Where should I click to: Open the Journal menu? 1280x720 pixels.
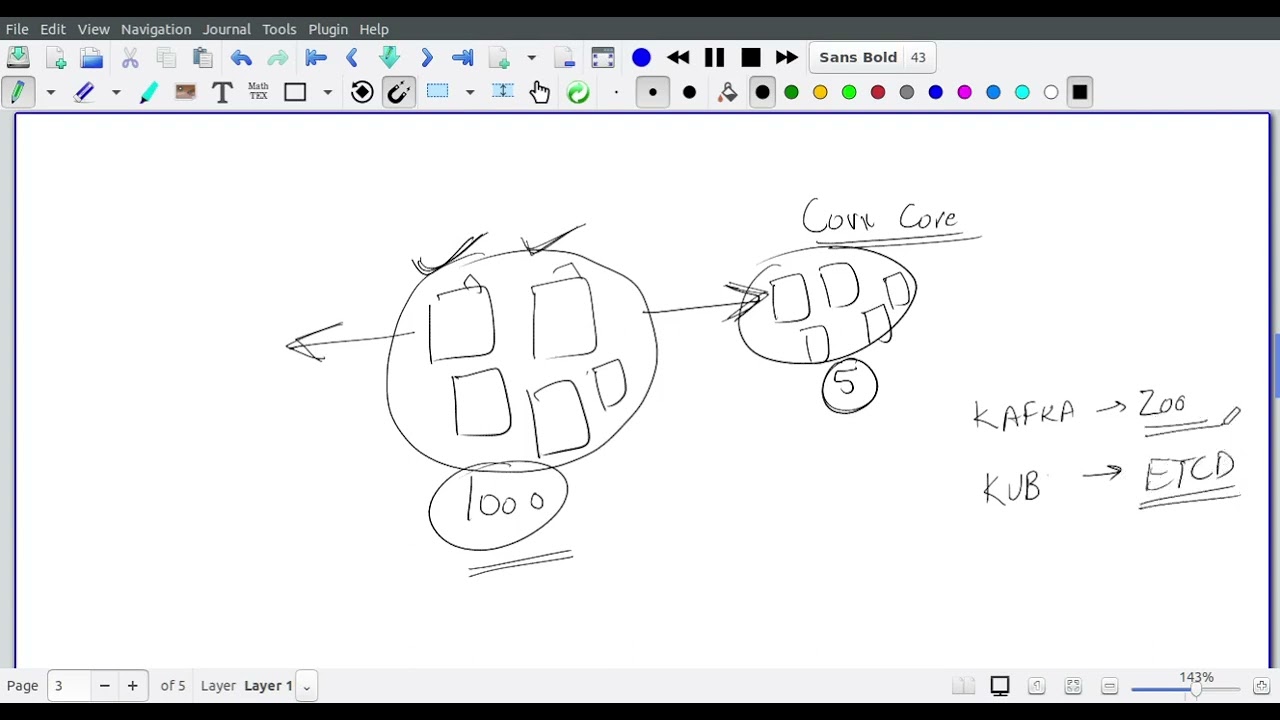pos(227,29)
